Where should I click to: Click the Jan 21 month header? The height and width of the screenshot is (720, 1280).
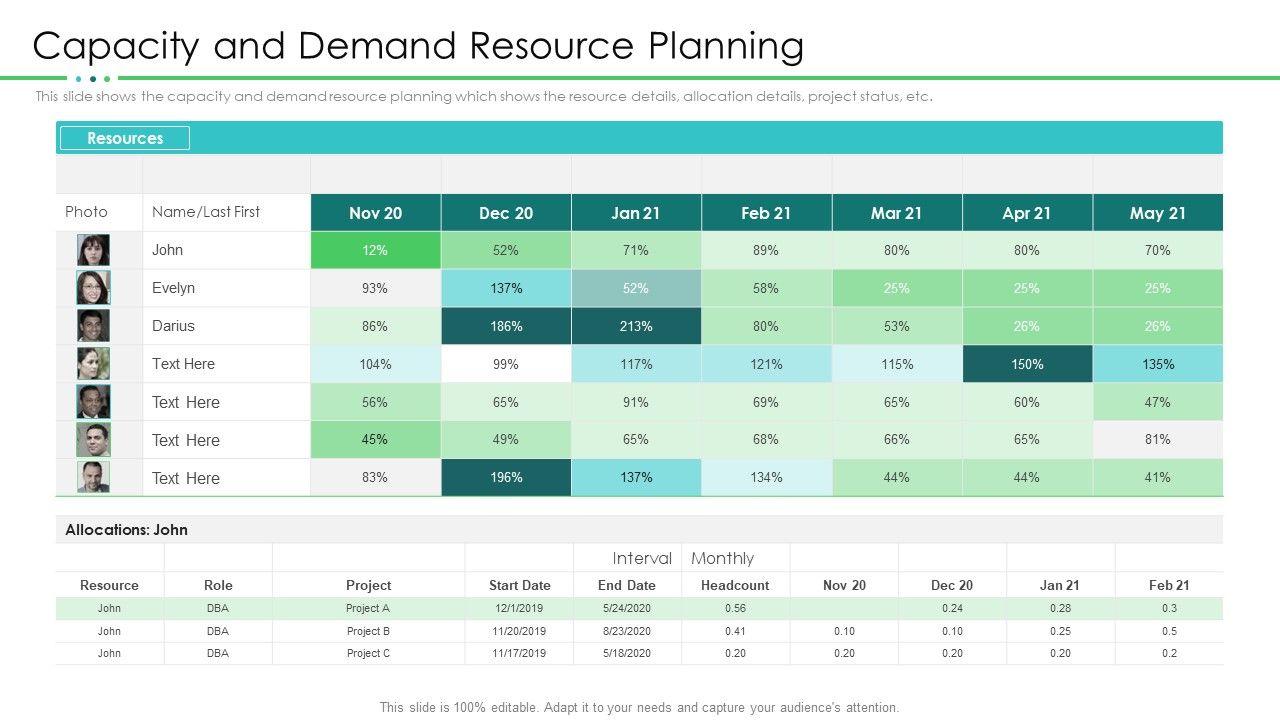(x=636, y=213)
